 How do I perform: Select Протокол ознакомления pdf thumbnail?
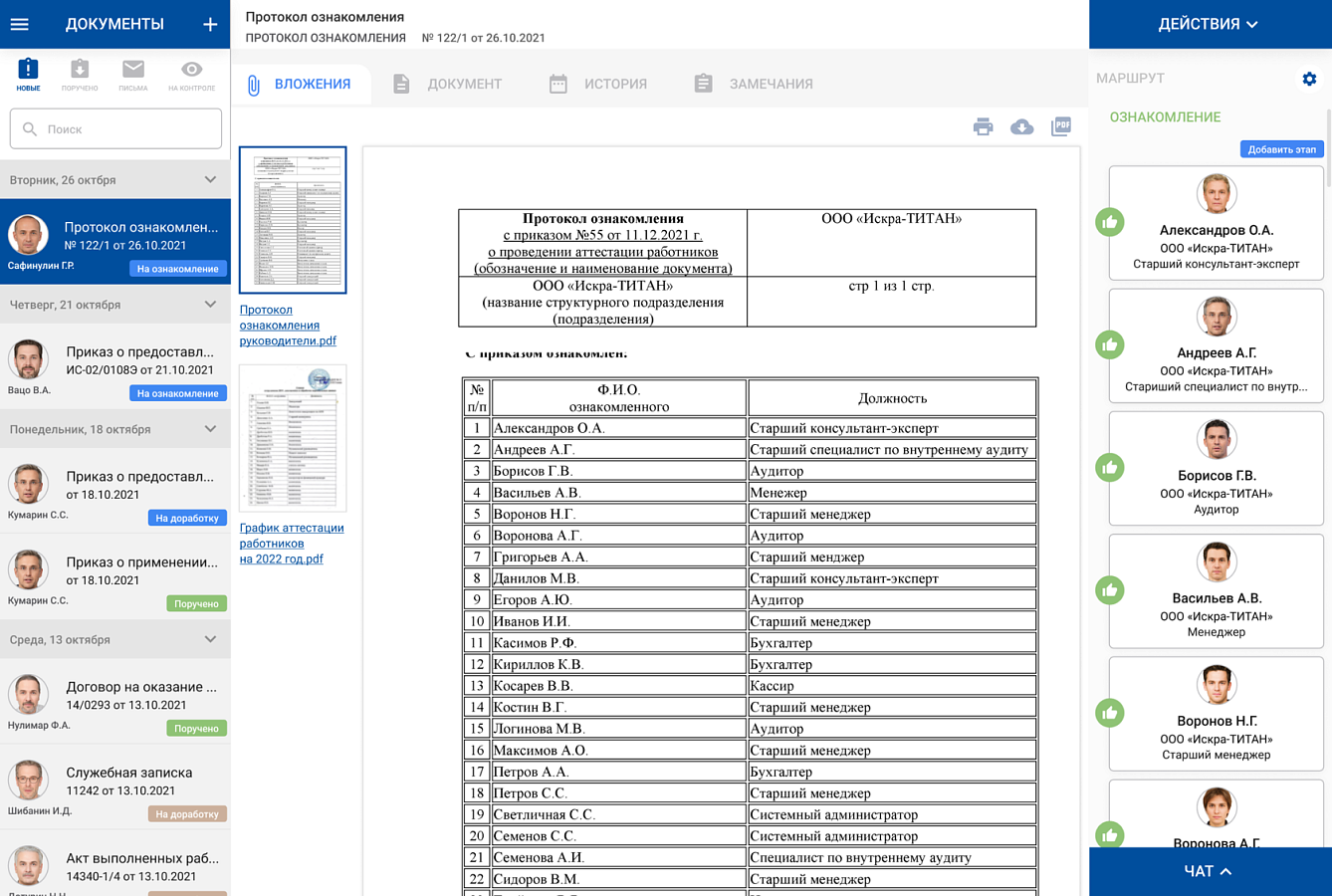pyautogui.click(x=293, y=220)
